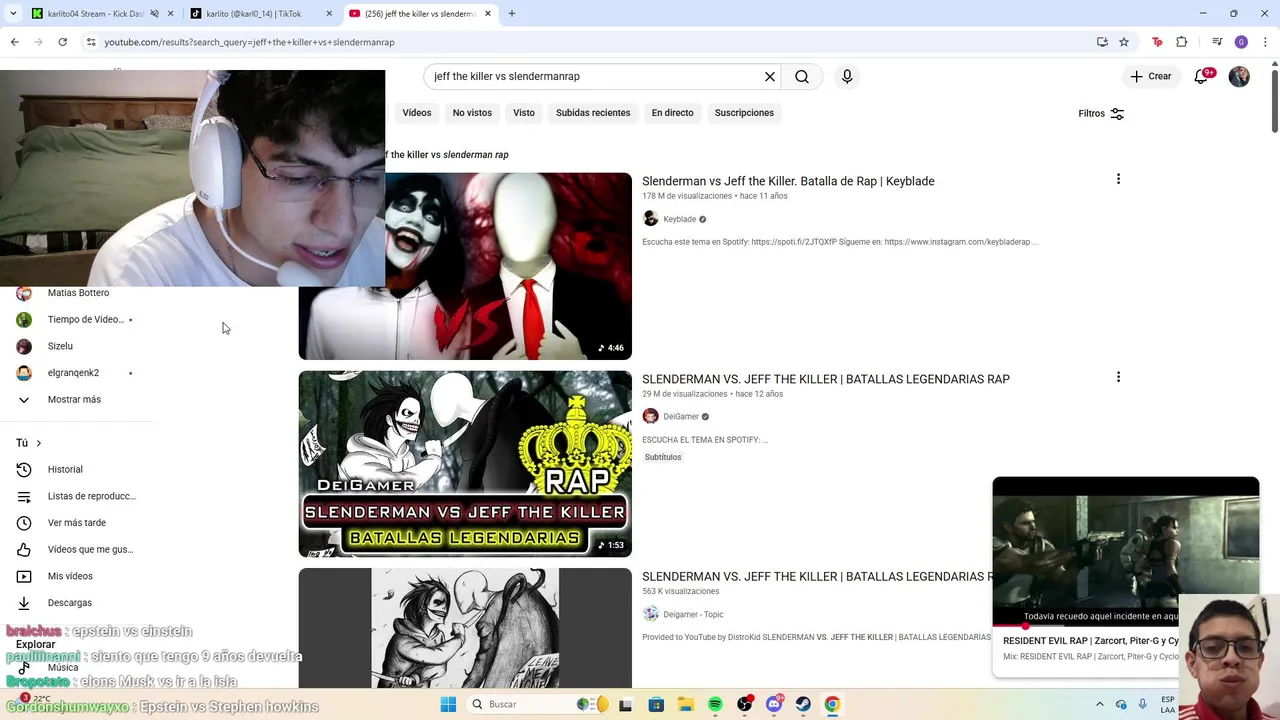Select the No vistos filter chip

tap(472, 113)
